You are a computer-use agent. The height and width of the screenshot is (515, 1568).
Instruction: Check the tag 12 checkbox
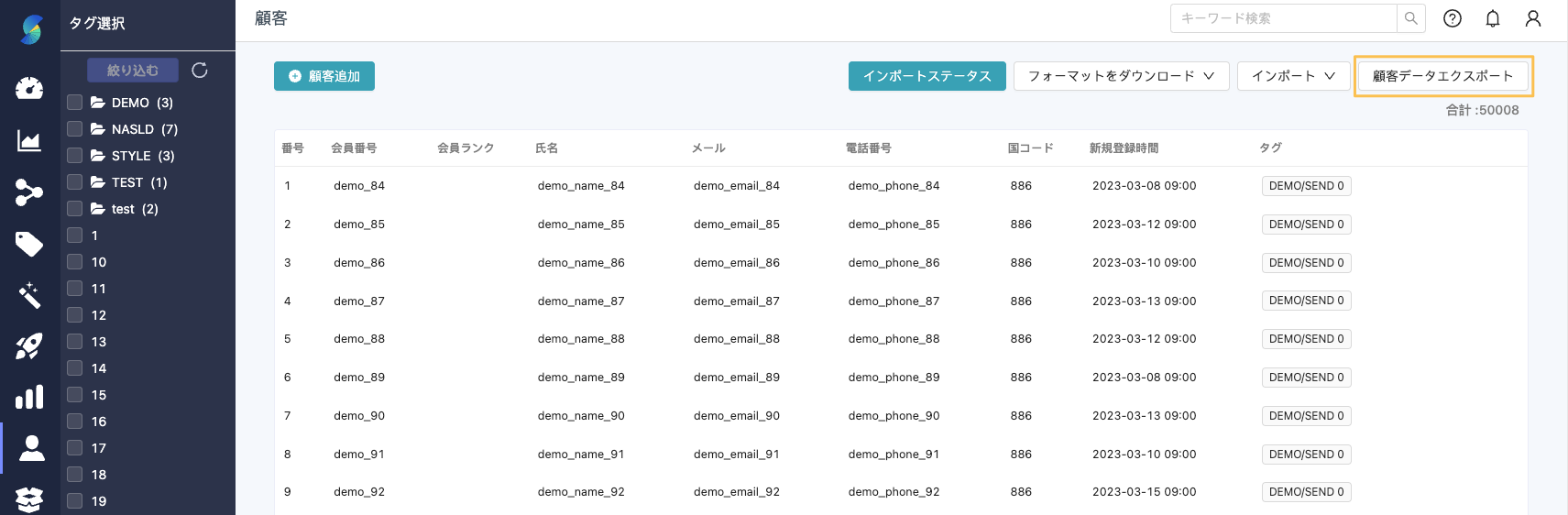(75, 315)
